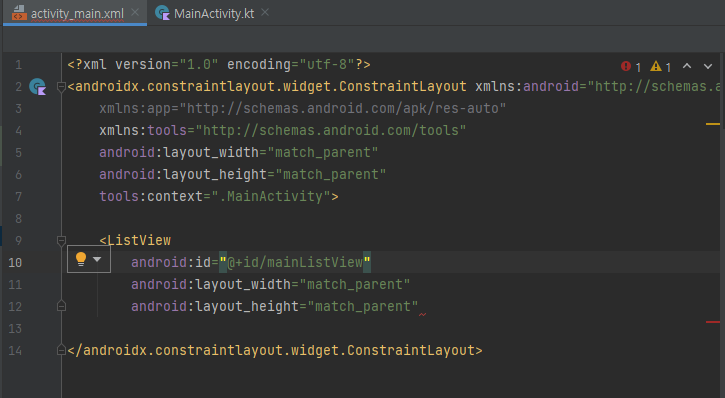Click the yellow warning count indicator
This screenshot has height=398, width=725.
pyautogui.click(x=661, y=67)
